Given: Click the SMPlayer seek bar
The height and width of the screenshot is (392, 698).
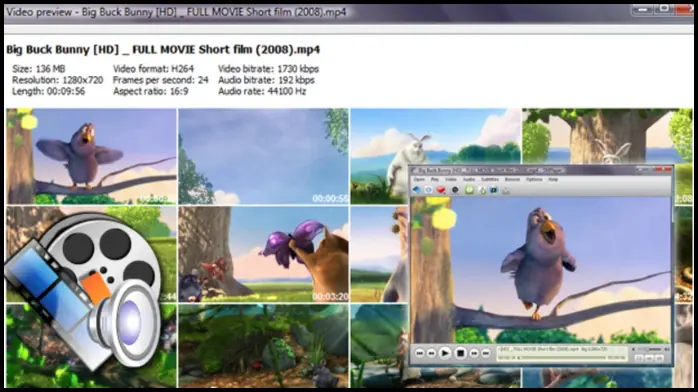Looking at the screenshot, I should tap(562, 358).
